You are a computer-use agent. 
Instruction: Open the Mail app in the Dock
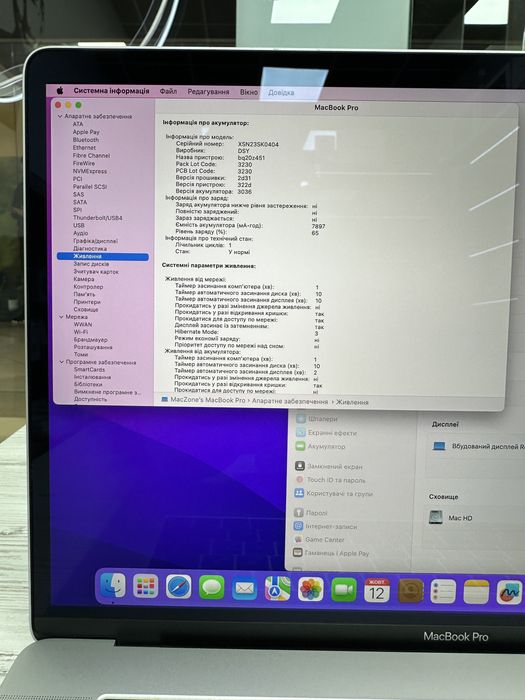pos(245,588)
